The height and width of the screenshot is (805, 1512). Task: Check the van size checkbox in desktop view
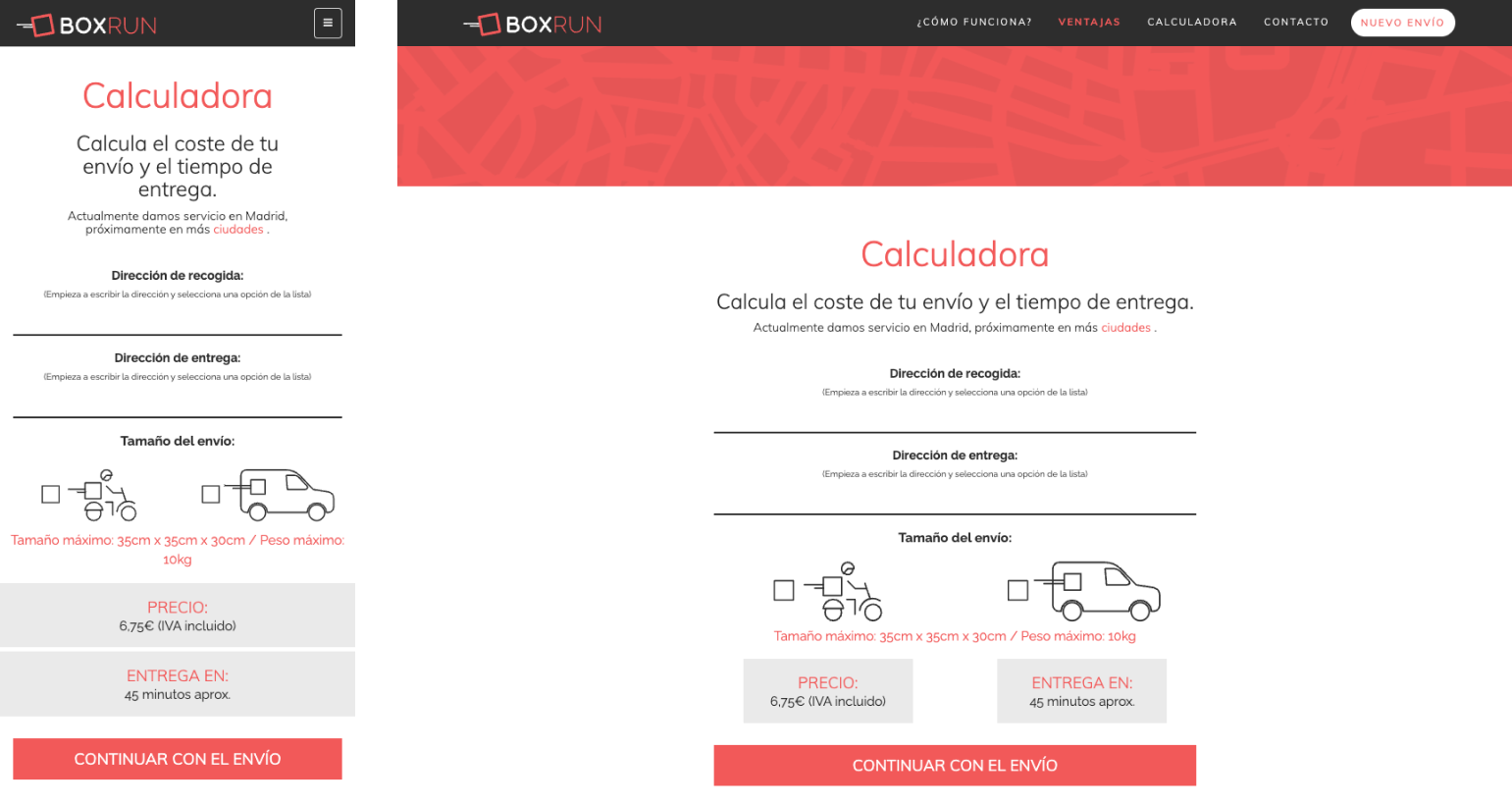click(x=1018, y=590)
